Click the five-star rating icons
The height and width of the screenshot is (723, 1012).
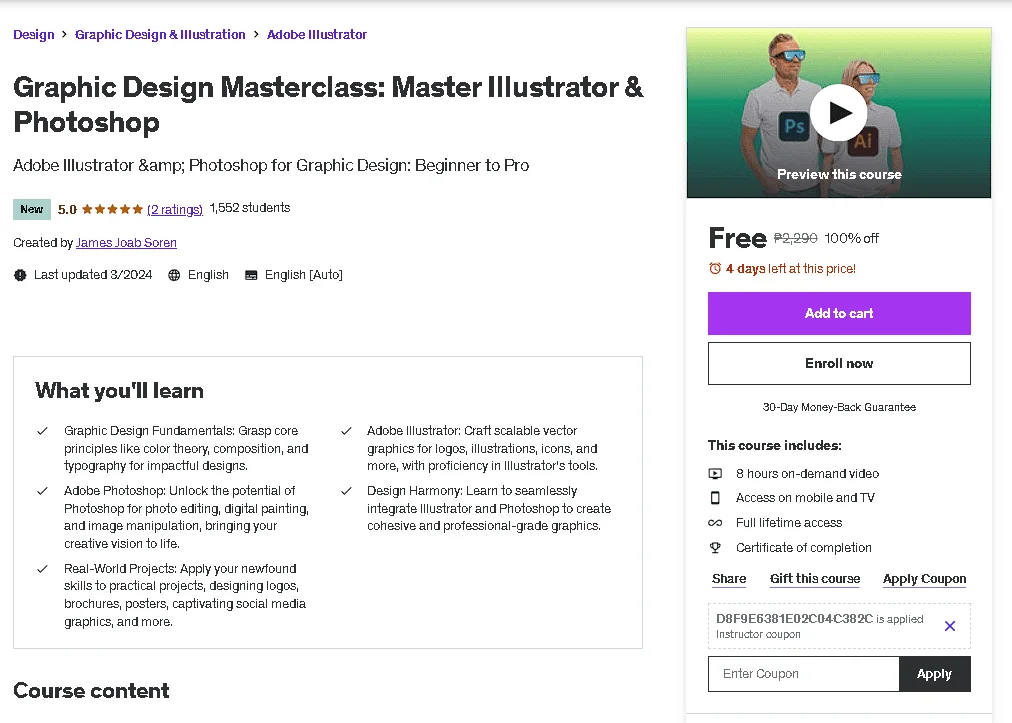click(112, 209)
